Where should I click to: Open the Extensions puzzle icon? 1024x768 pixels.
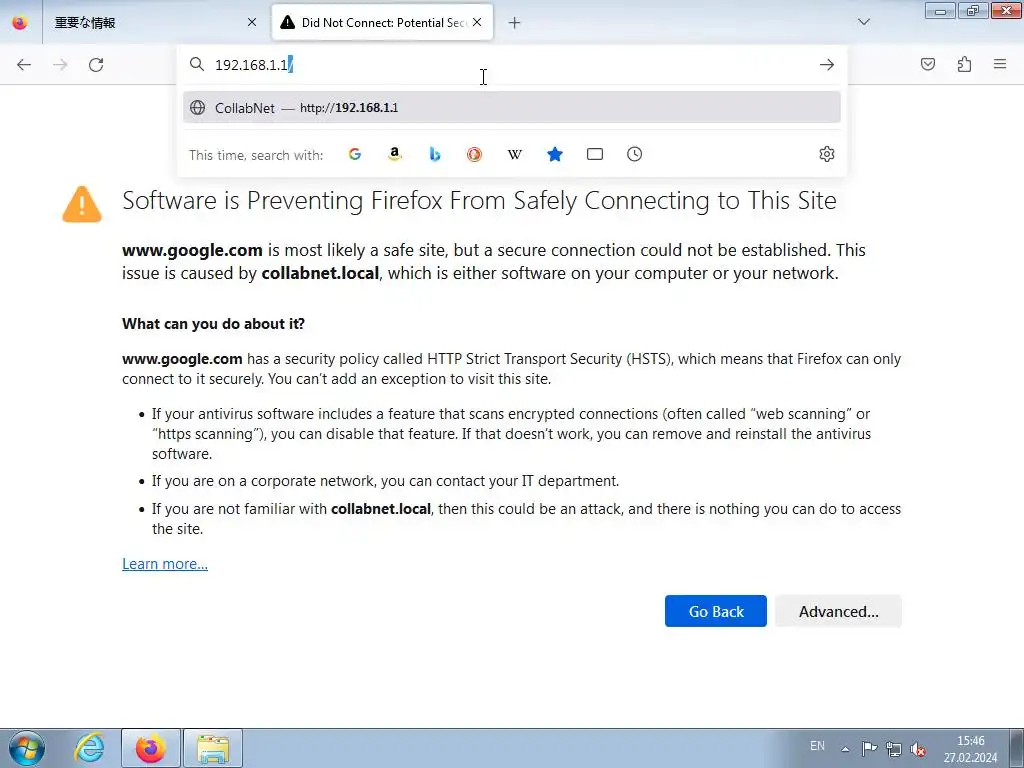tap(964, 64)
